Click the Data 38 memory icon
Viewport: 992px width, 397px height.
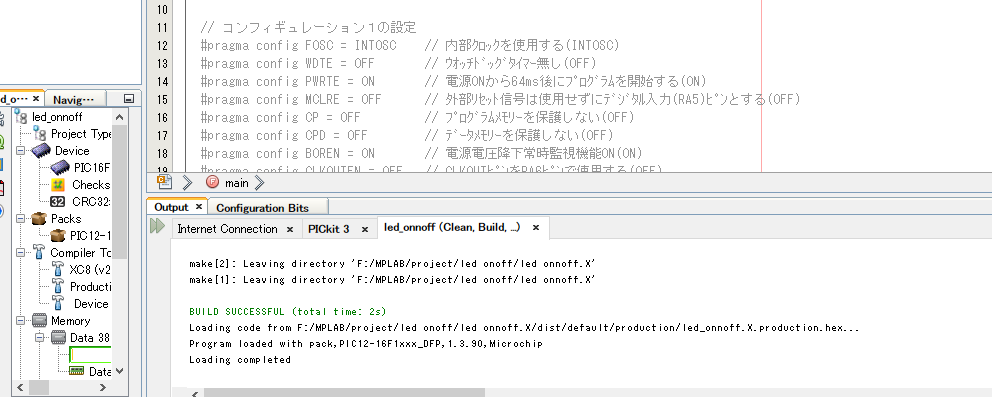point(58,338)
